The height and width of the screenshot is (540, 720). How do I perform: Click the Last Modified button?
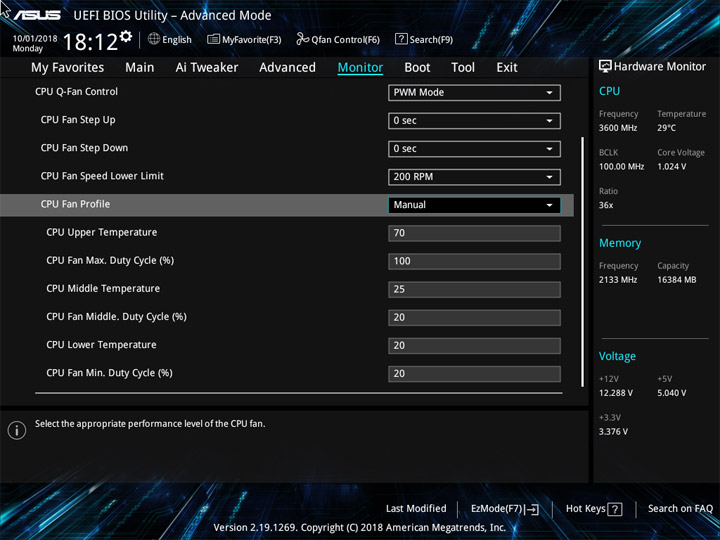coord(416,508)
